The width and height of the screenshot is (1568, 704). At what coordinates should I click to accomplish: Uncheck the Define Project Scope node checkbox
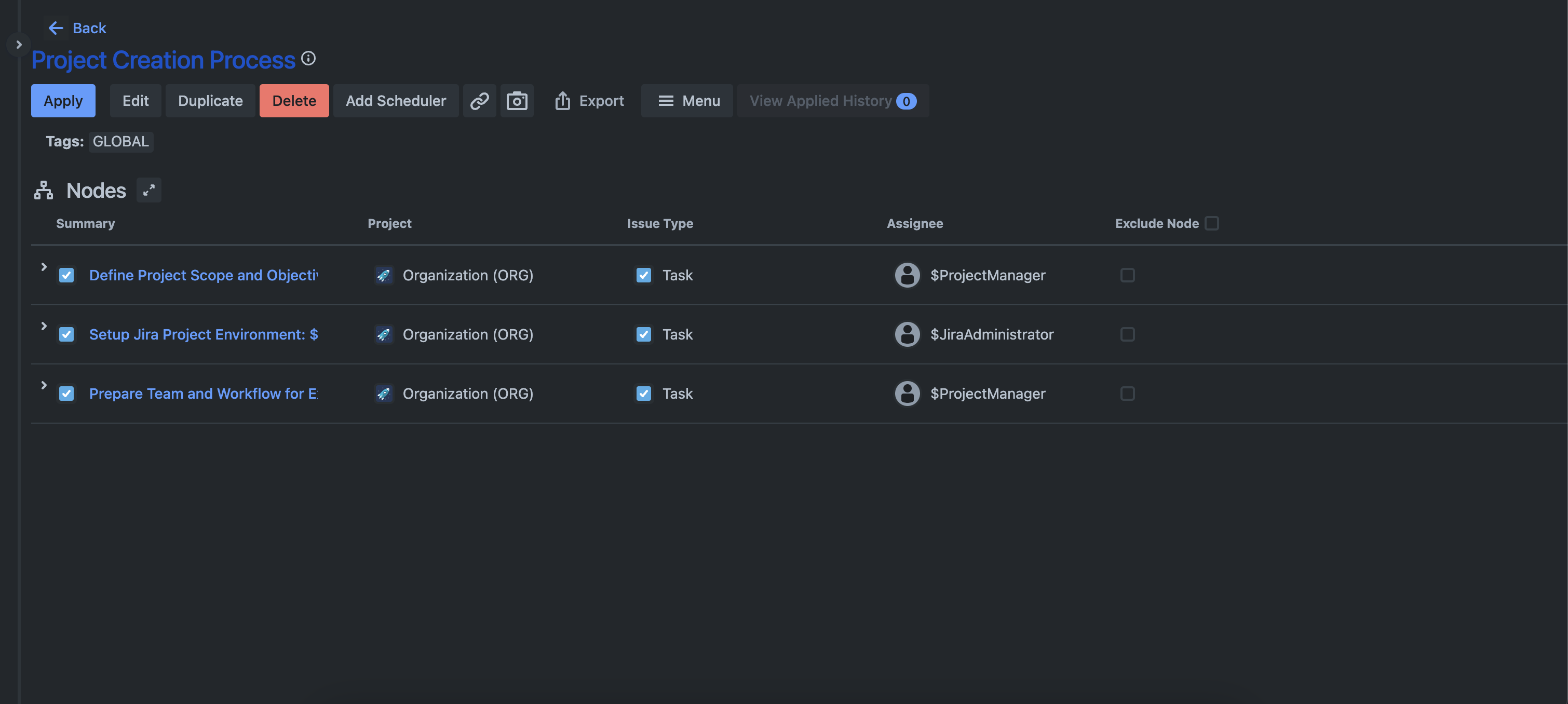pyautogui.click(x=66, y=275)
